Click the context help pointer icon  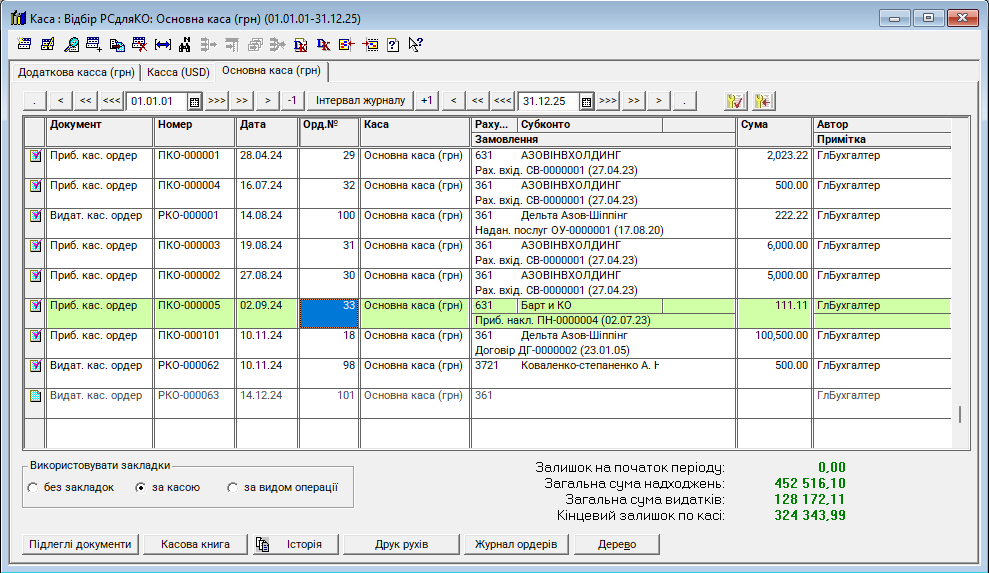tap(416, 45)
